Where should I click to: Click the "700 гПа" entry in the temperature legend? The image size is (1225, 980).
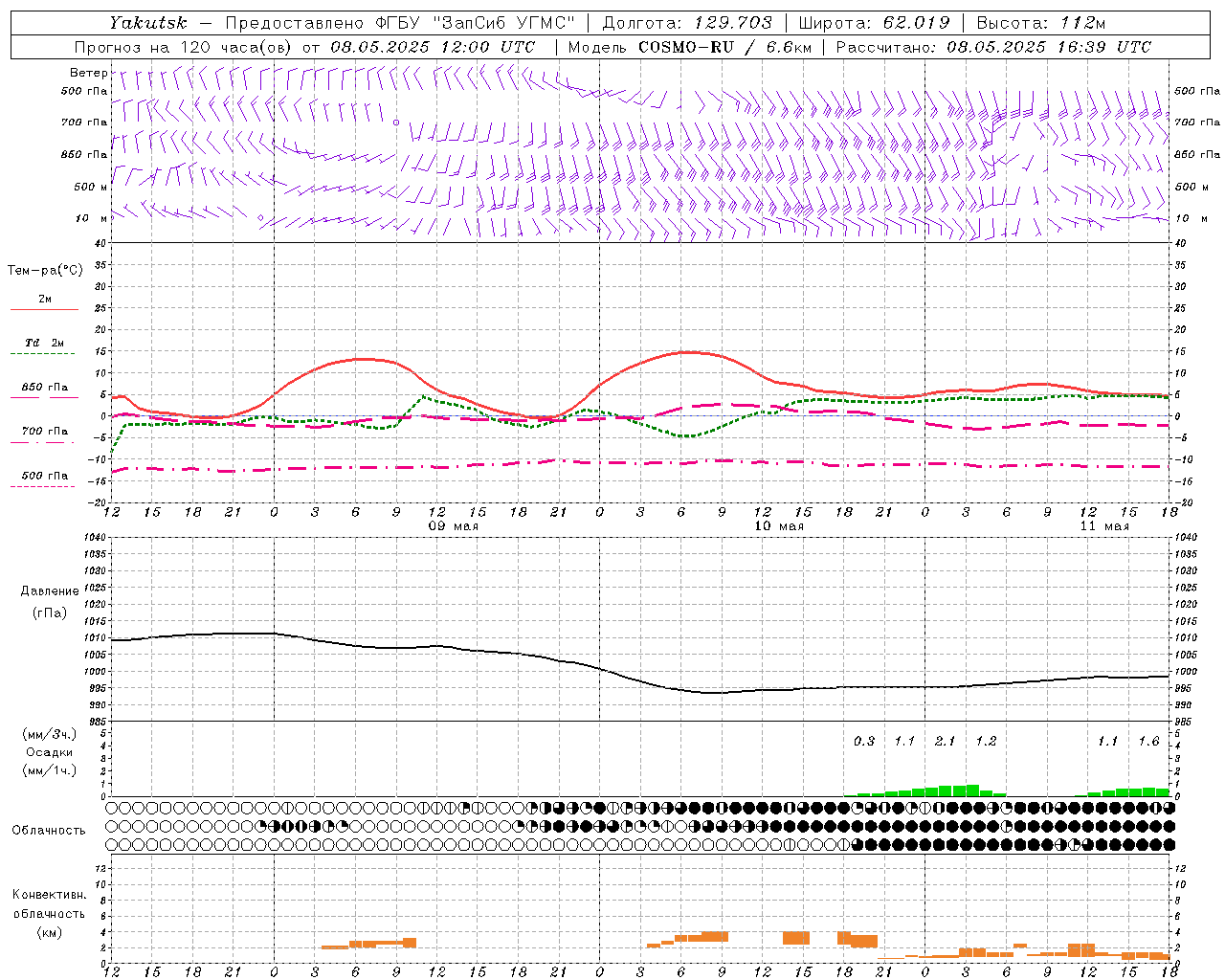45,432
